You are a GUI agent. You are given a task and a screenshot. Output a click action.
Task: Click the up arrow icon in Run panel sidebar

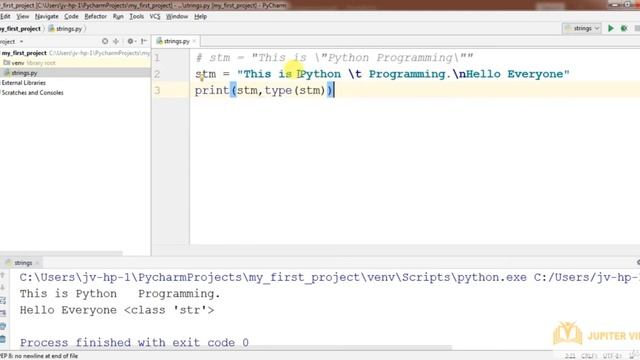pyautogui.click(x=2, y=276)
